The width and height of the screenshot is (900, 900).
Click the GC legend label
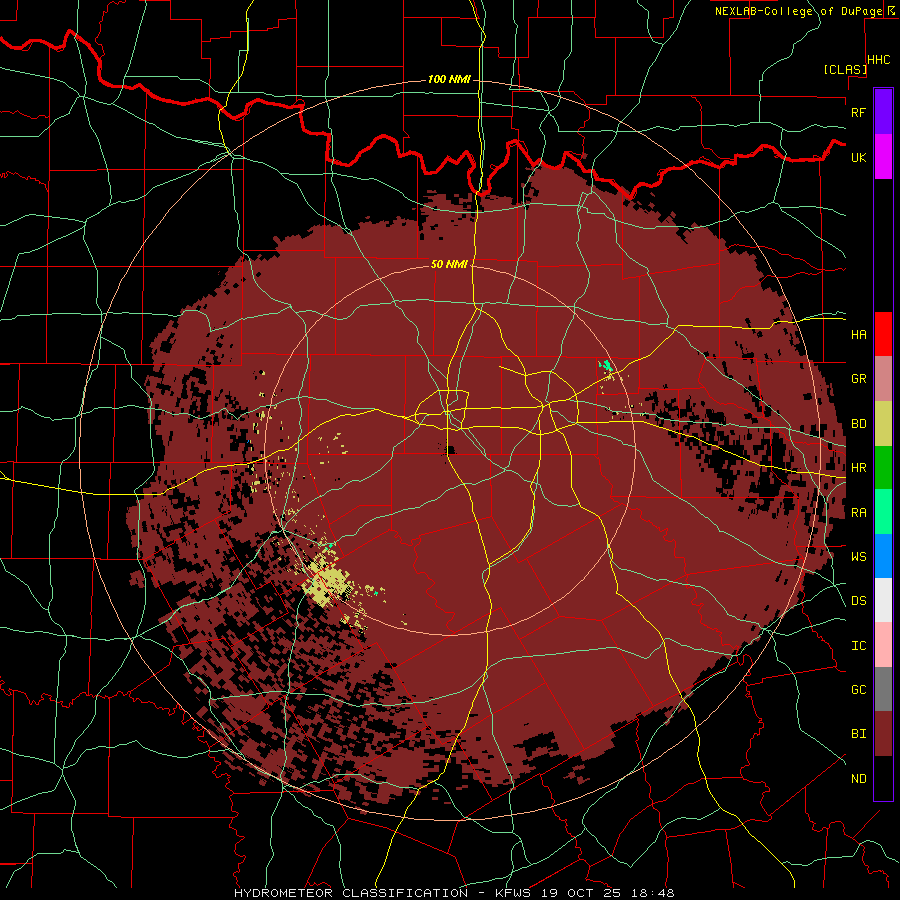[858, 690]
